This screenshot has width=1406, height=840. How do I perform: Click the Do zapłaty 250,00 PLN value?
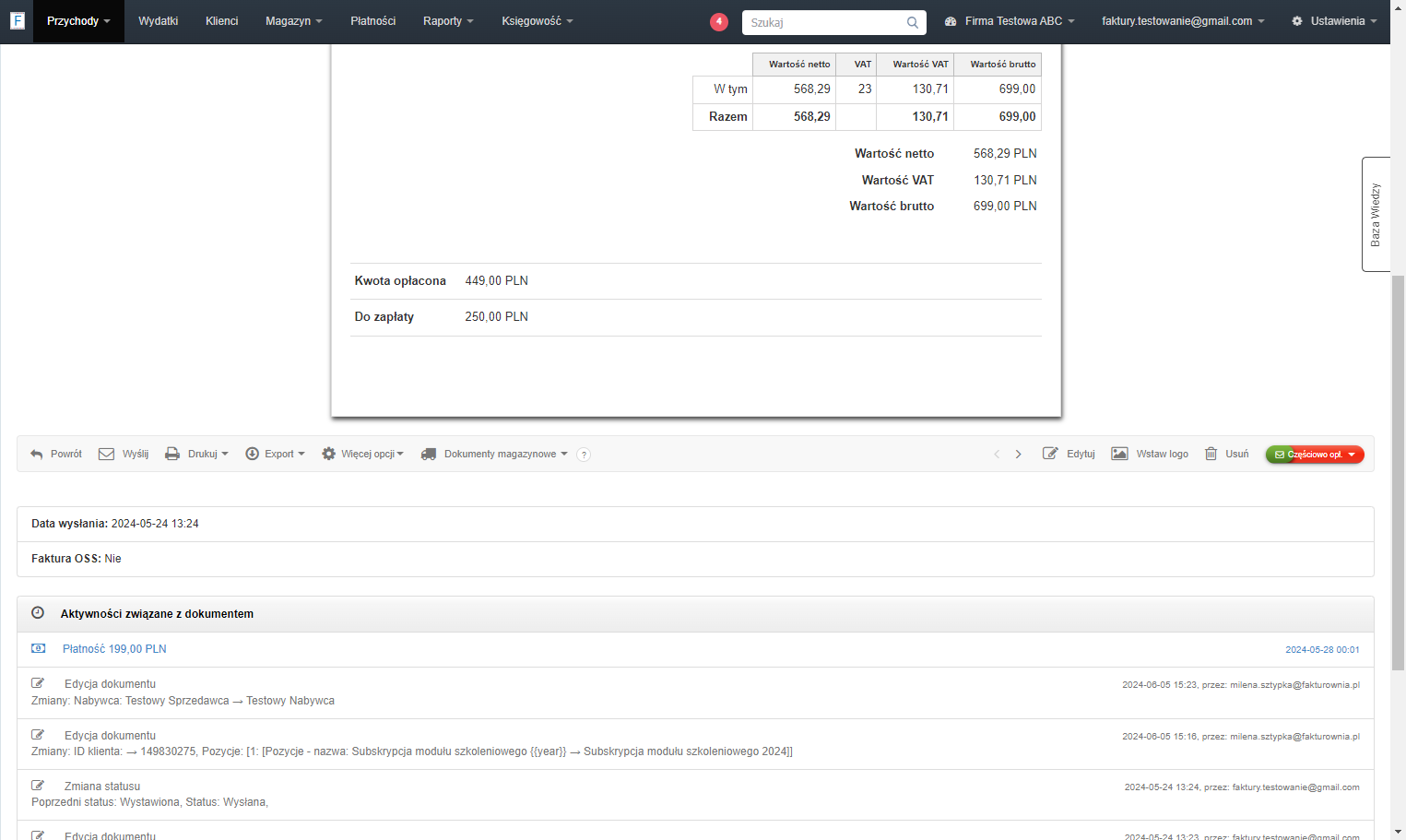click(x=496, y=317)
